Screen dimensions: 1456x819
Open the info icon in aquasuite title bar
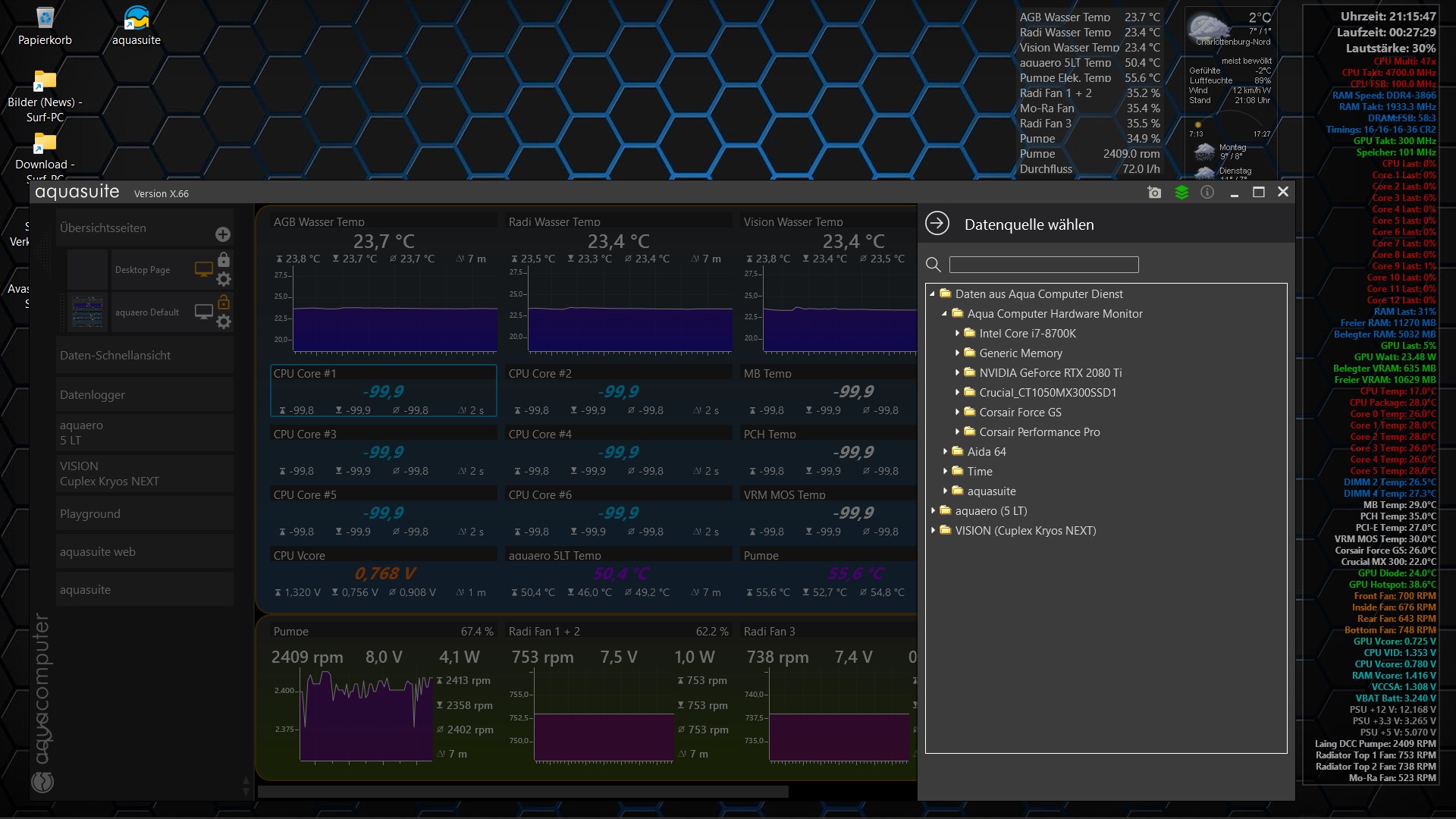coord(1207,193)
